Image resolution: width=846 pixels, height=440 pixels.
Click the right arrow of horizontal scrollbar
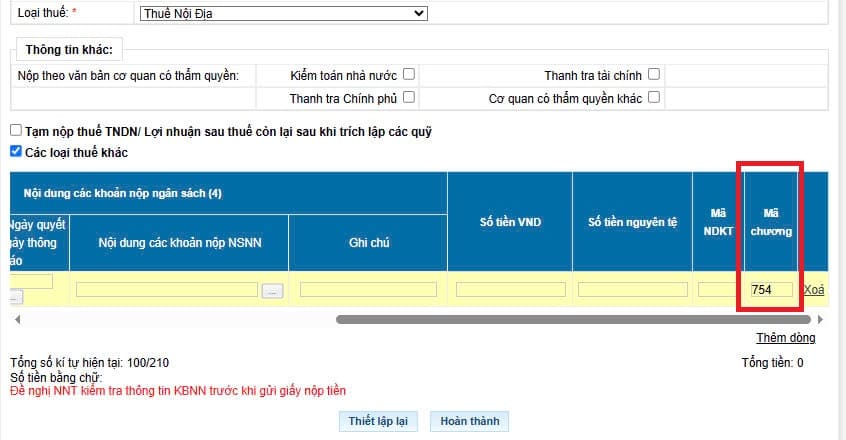pyautogui.click(x=820, y=319)
